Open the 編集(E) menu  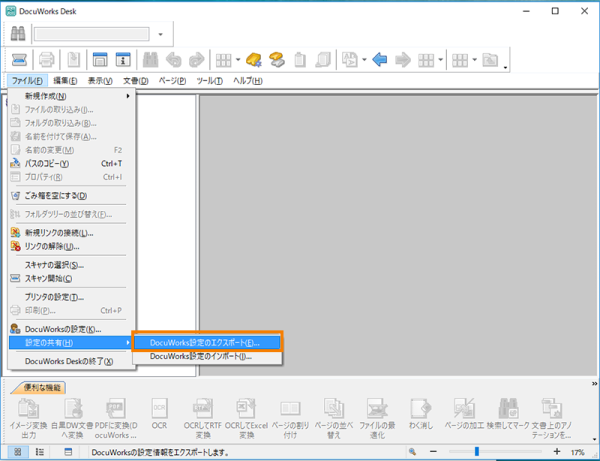[x=65, y=81]
